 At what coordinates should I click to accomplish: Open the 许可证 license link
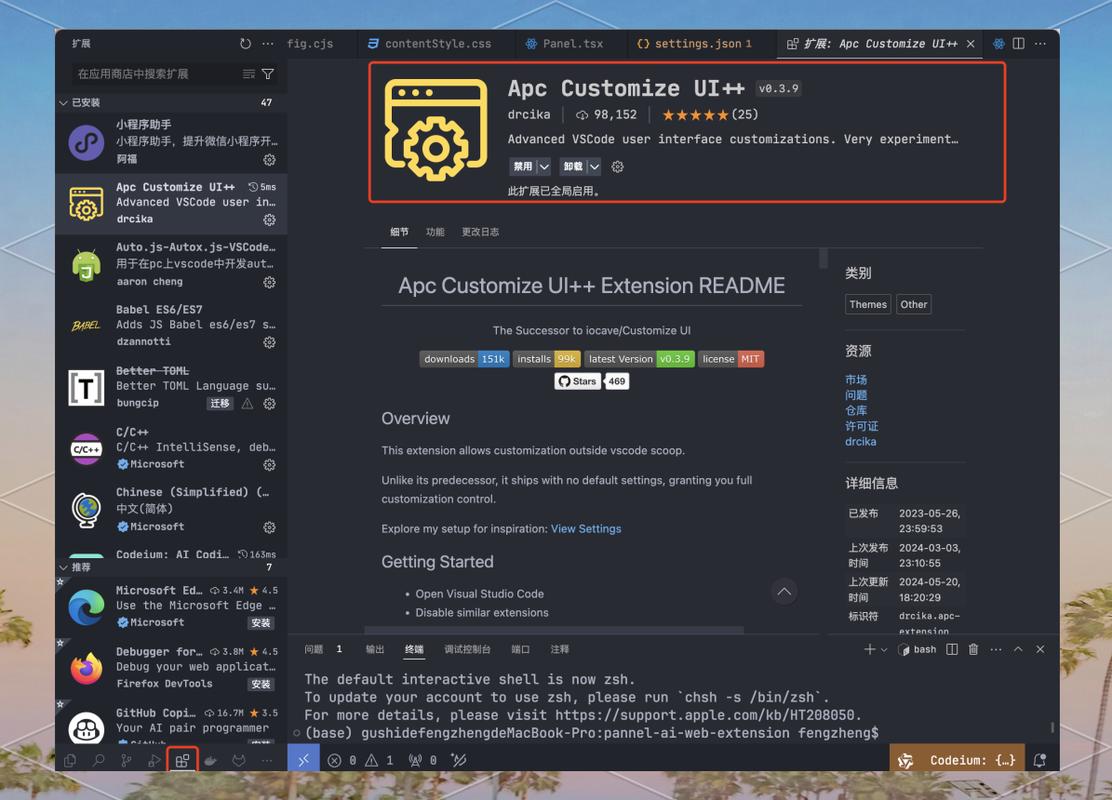[862, 426]
